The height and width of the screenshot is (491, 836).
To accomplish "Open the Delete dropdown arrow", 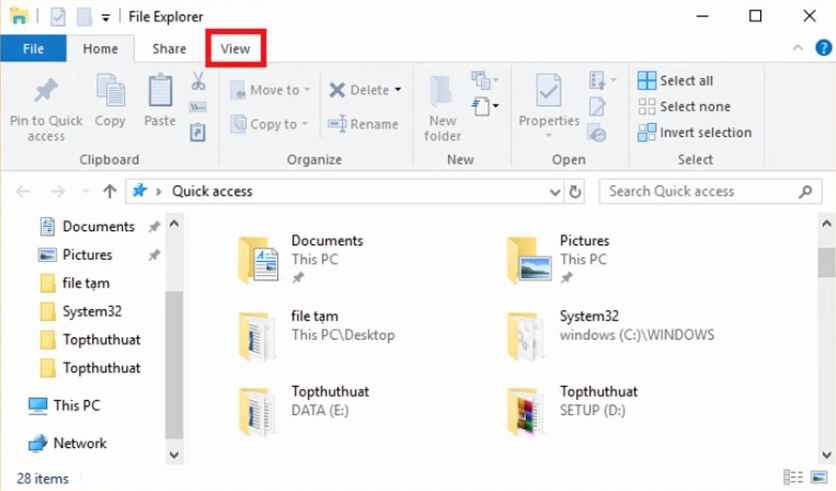I will (x=398, y=90).
